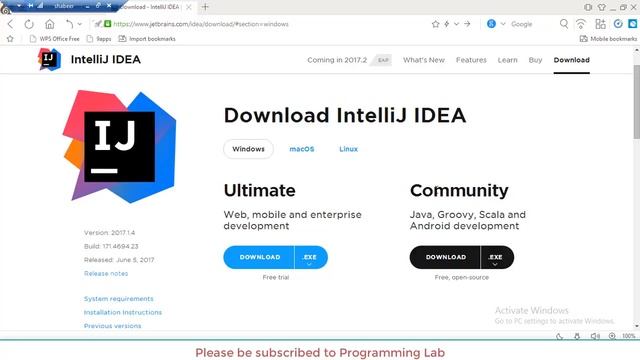The image size is (640, 360).
Task: Open the WPS Office Free bookmark
Action: [55, 39]
